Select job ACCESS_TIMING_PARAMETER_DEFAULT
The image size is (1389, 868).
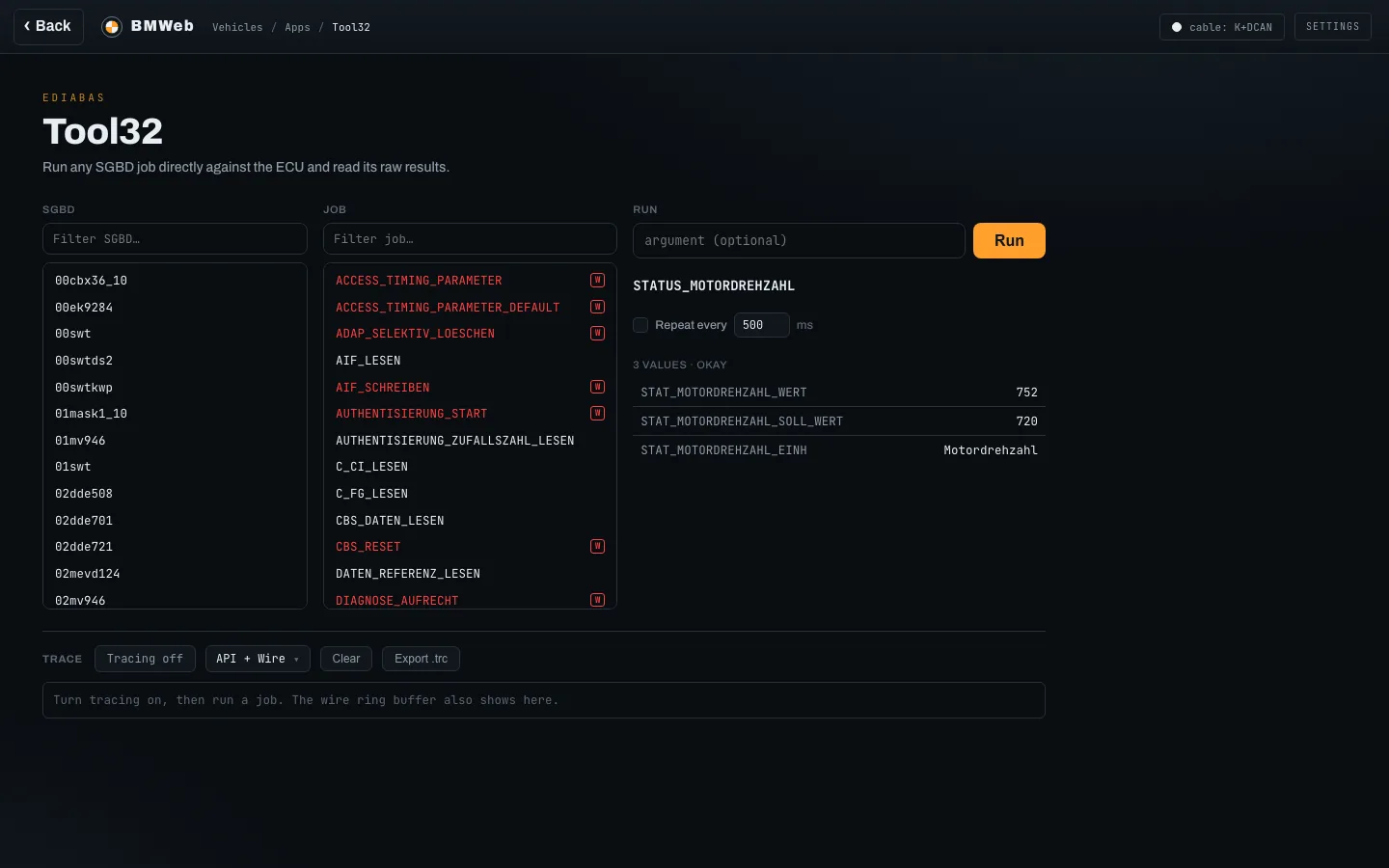click(x=470, y=307)
